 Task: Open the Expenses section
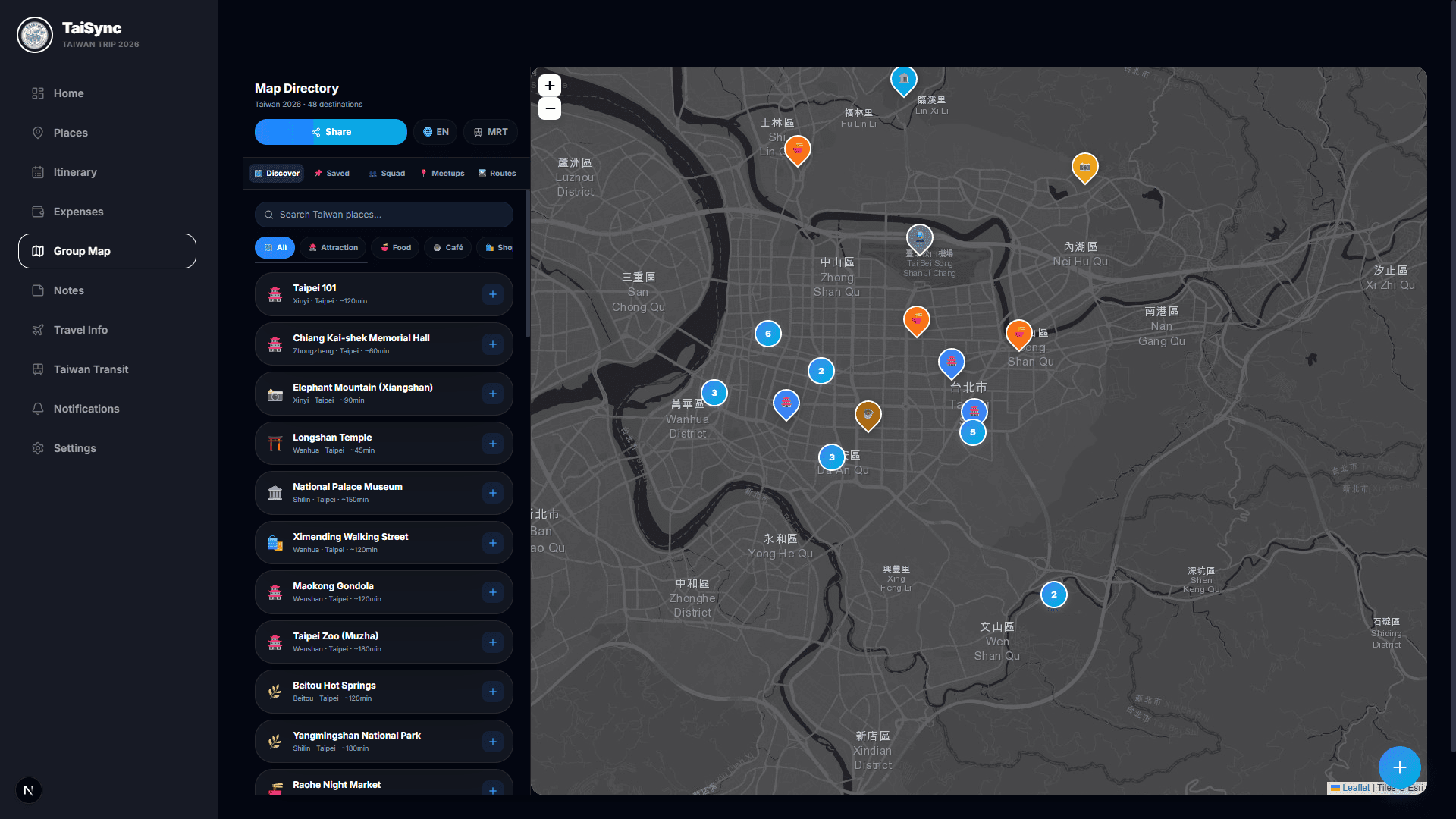(107, 212)
